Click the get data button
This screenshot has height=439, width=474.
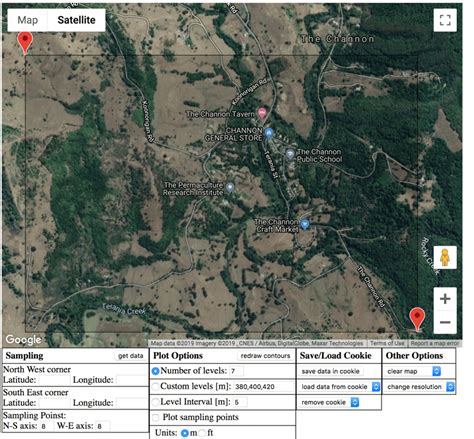coord(131,356)
